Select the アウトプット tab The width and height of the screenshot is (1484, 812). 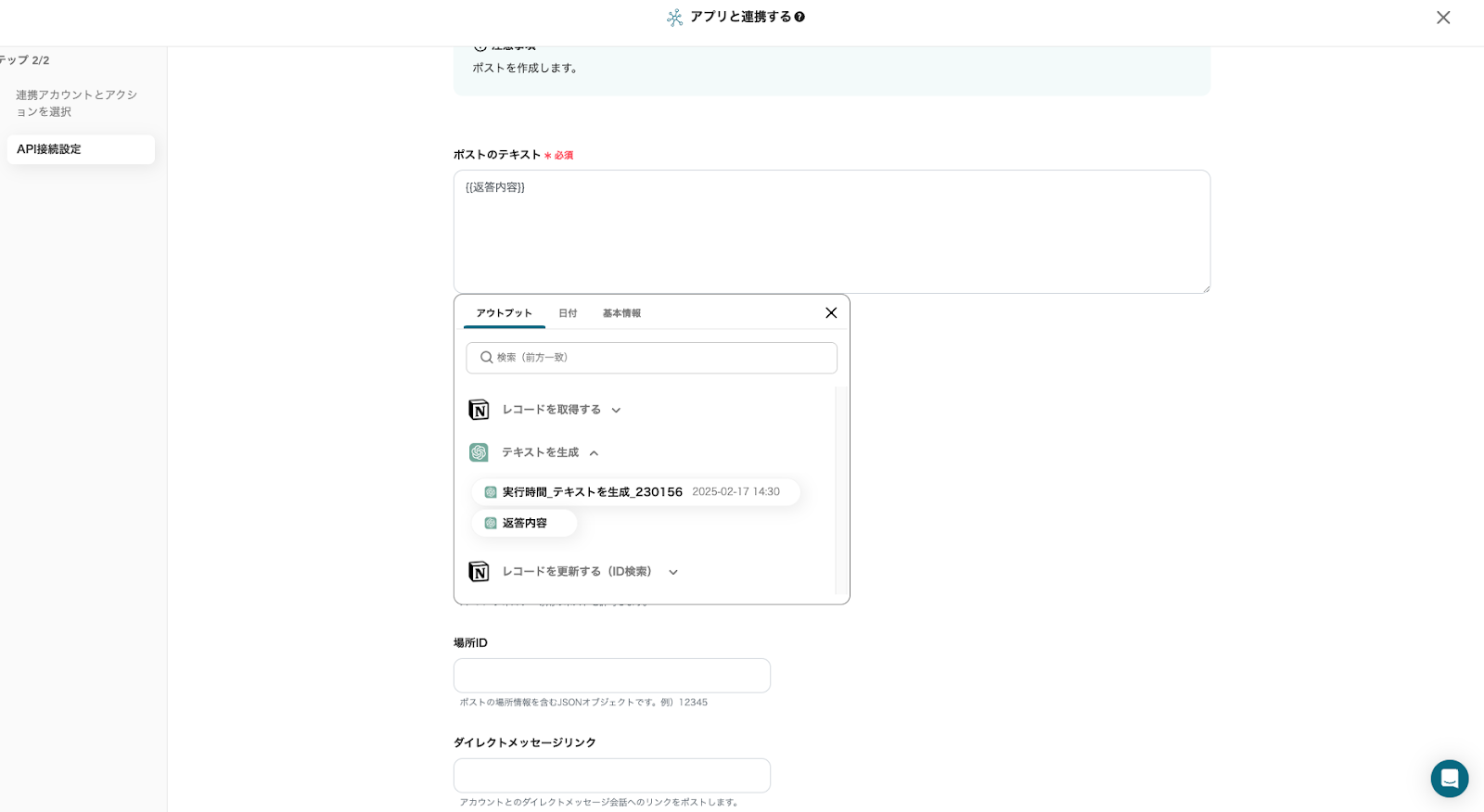click(x=505, y=313)
